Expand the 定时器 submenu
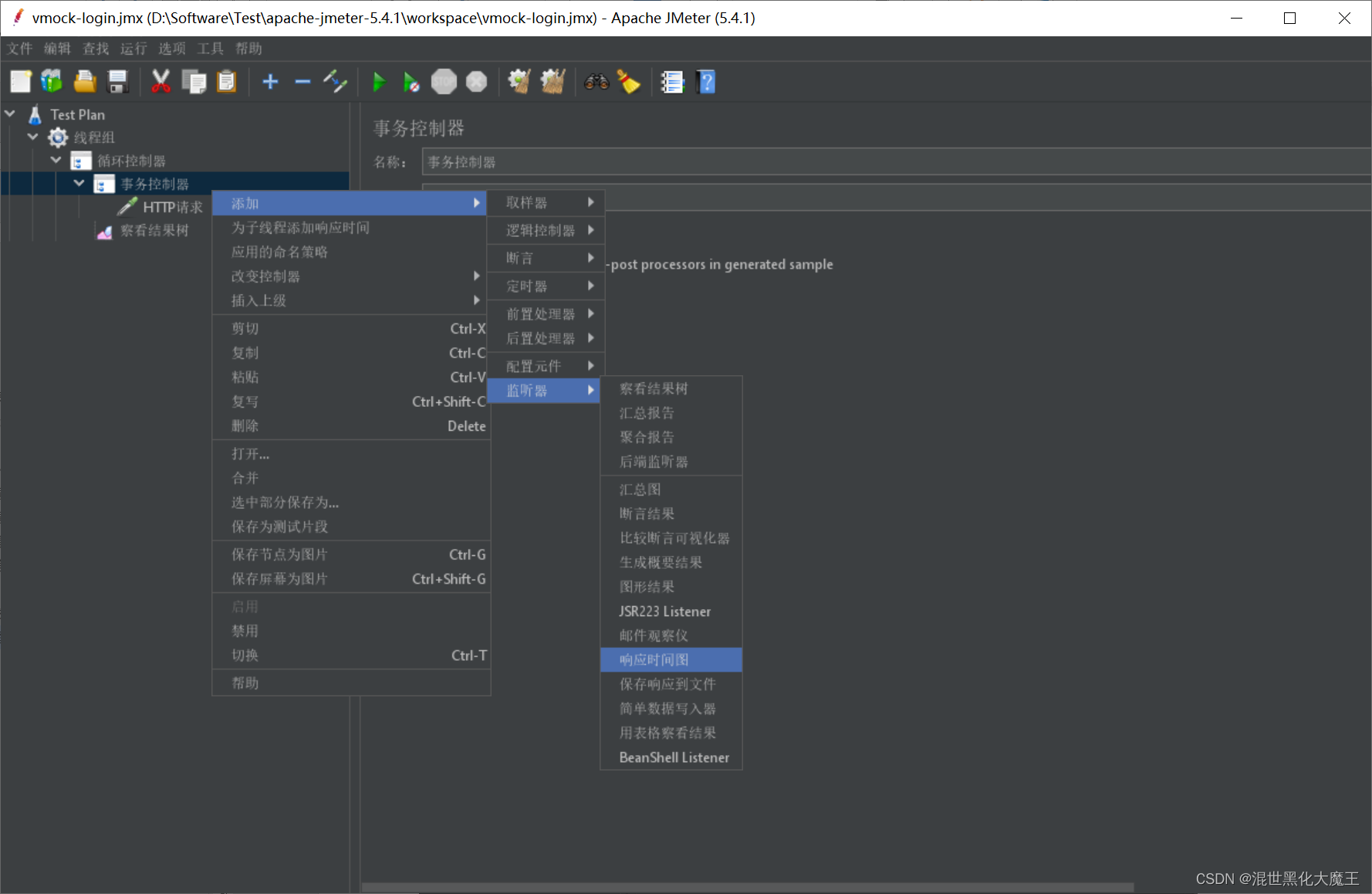This screenshot has height=894, width=1372. tap(546, 286)
